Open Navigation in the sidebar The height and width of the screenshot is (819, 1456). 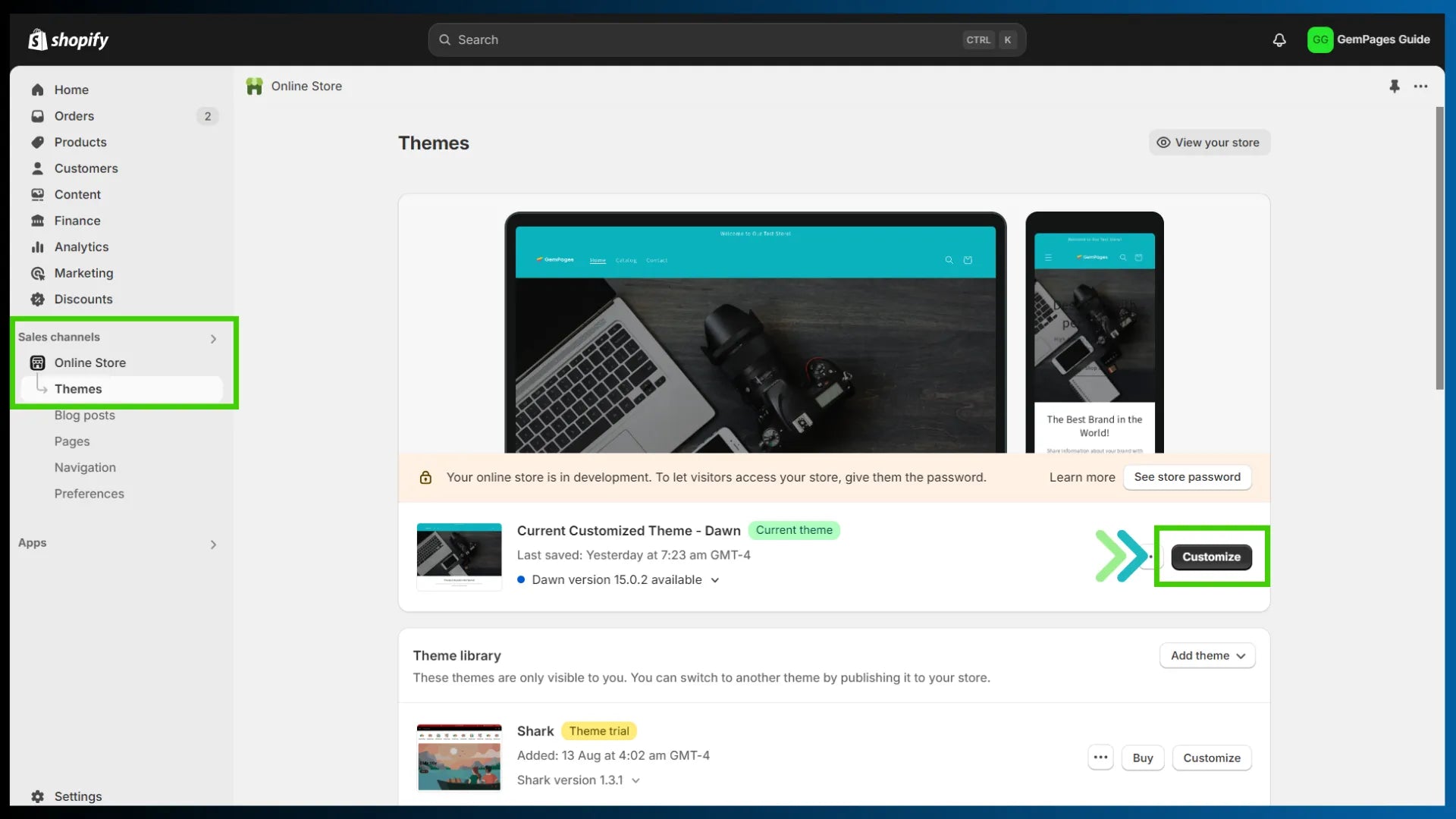tap(85, 468)
